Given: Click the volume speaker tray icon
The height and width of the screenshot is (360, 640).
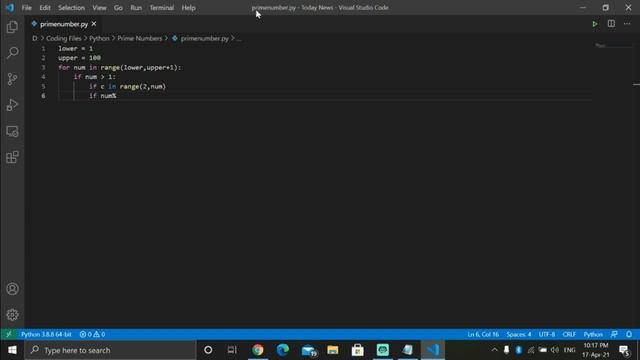Looking at the screenshot, I should click(x=554, y=350).
